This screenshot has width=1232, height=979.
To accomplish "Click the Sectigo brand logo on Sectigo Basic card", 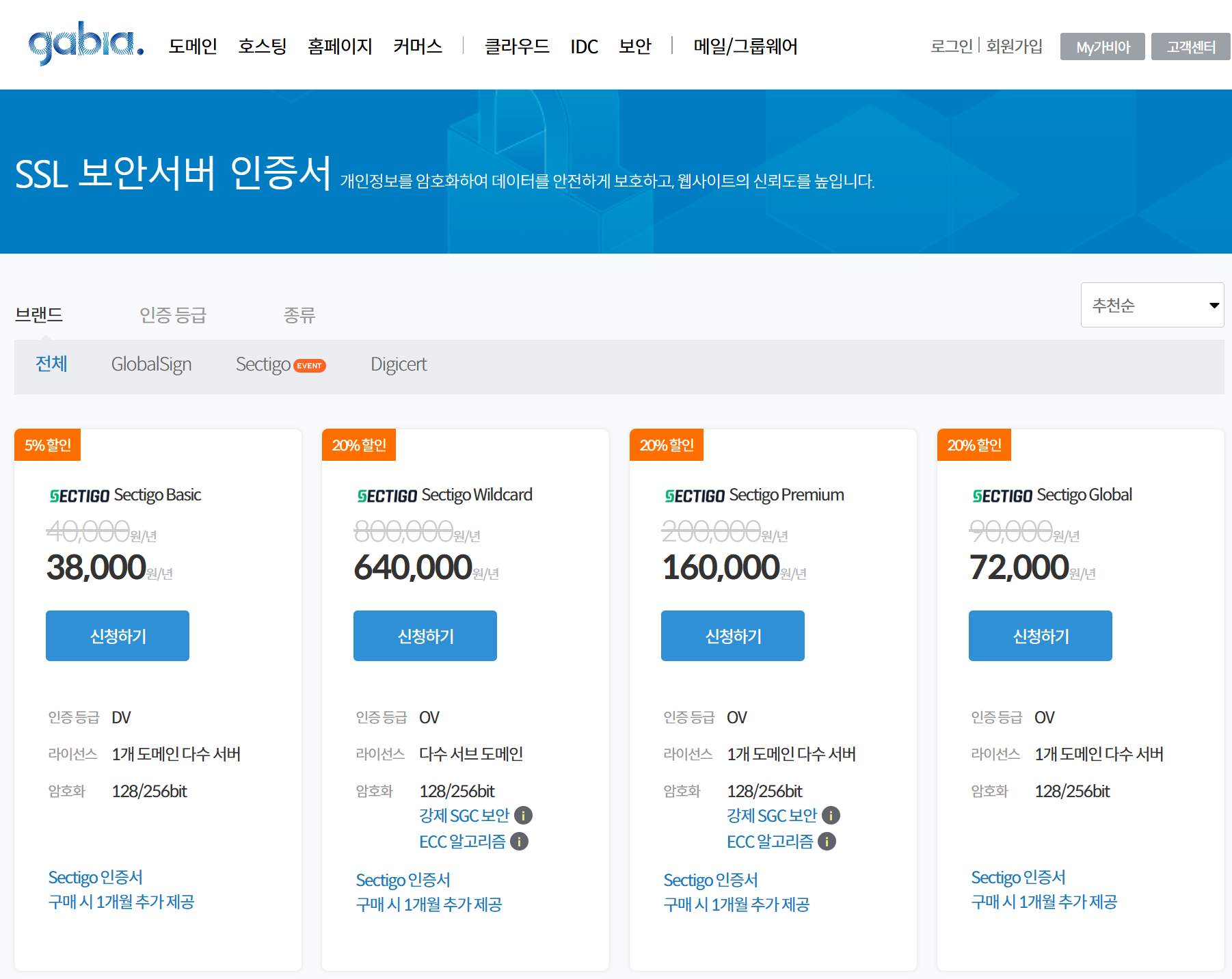I will pyautogui.click(x=79, y=494).
